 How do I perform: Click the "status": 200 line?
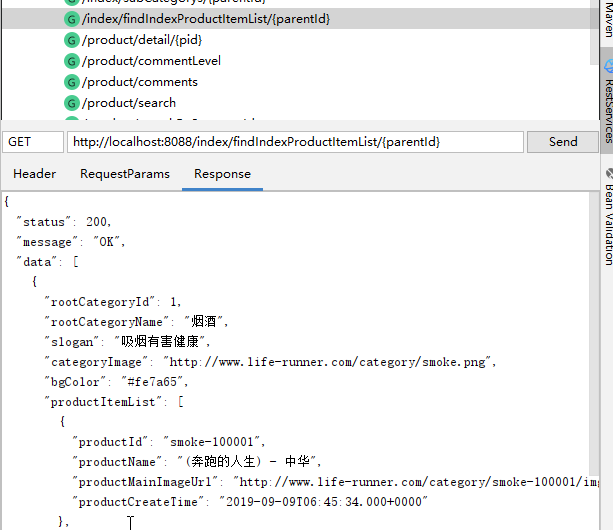pos(64,222)
